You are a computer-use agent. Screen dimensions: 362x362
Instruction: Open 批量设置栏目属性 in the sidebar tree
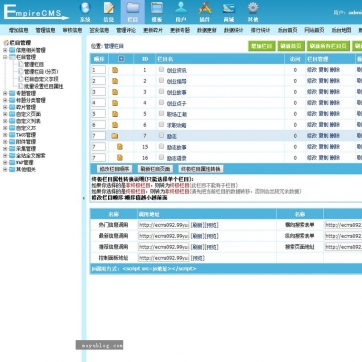click(44, 86)
